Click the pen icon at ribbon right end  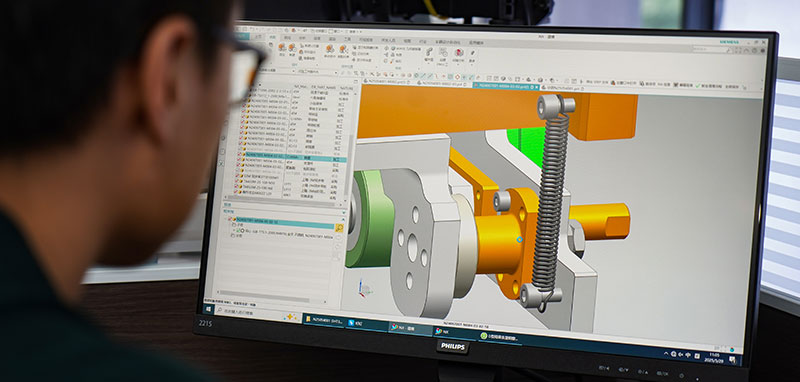pos(472,54)
